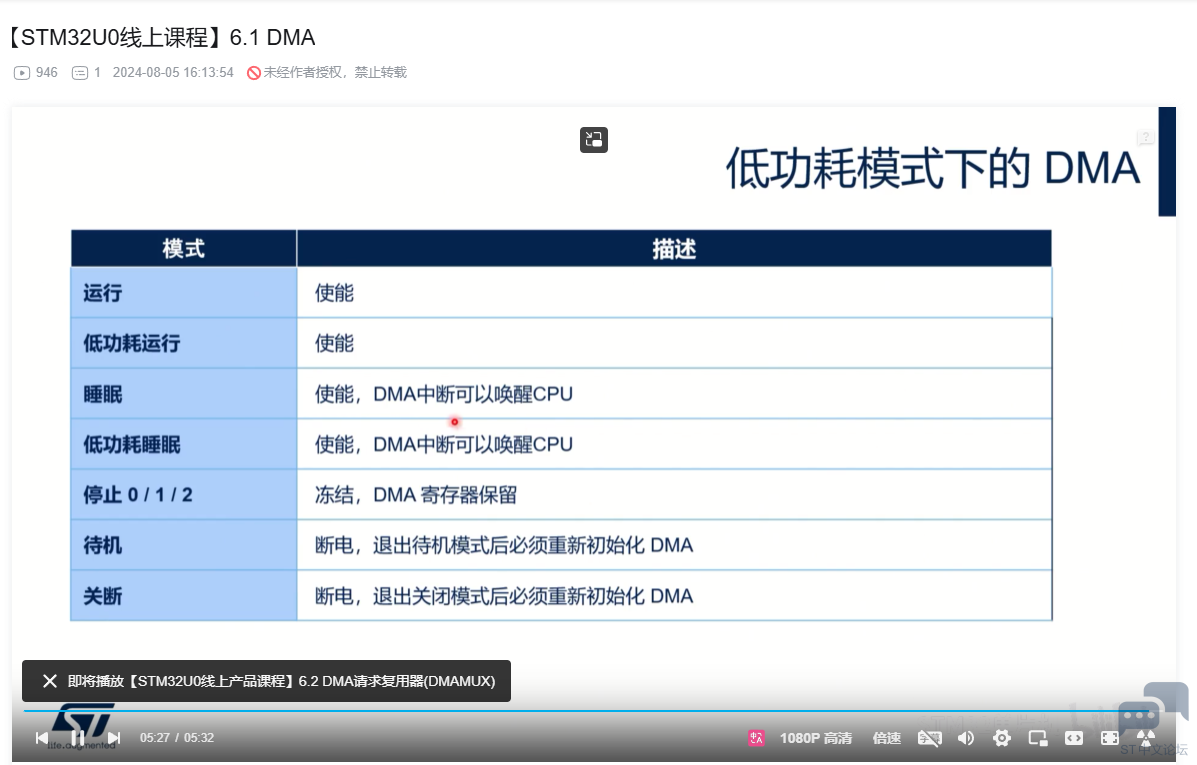Click the slide heading 低功耗模式下的 DMA
Viewport: 1197px width, 765px height.
pyautogui.click(x=932, y=168)
